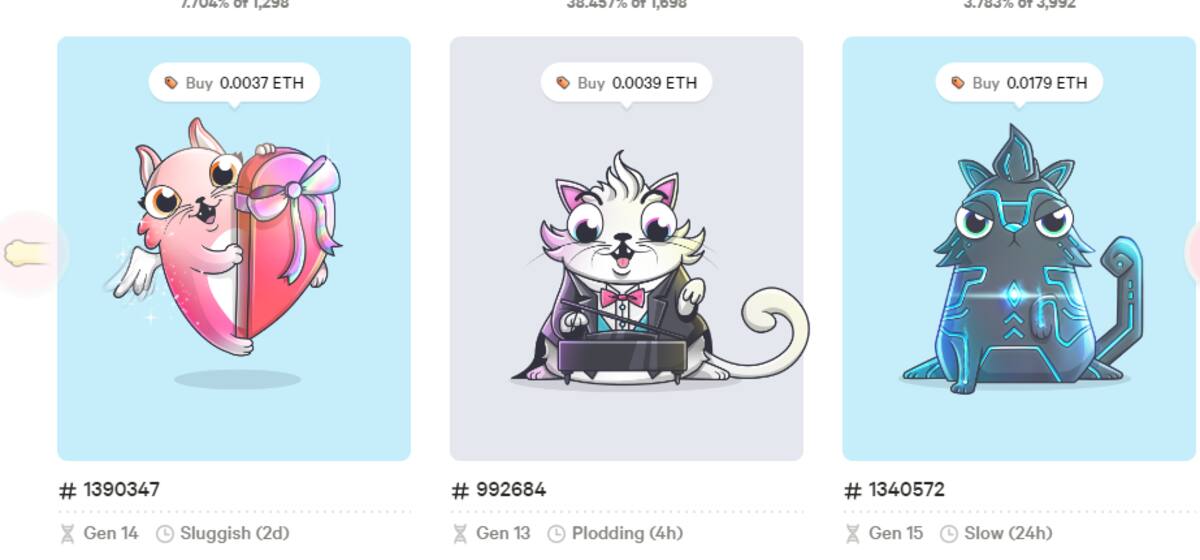Click the Buy 0.0037 ETH price tag
This screenshot has width=1200, height=560.
(x=234, y=82)
